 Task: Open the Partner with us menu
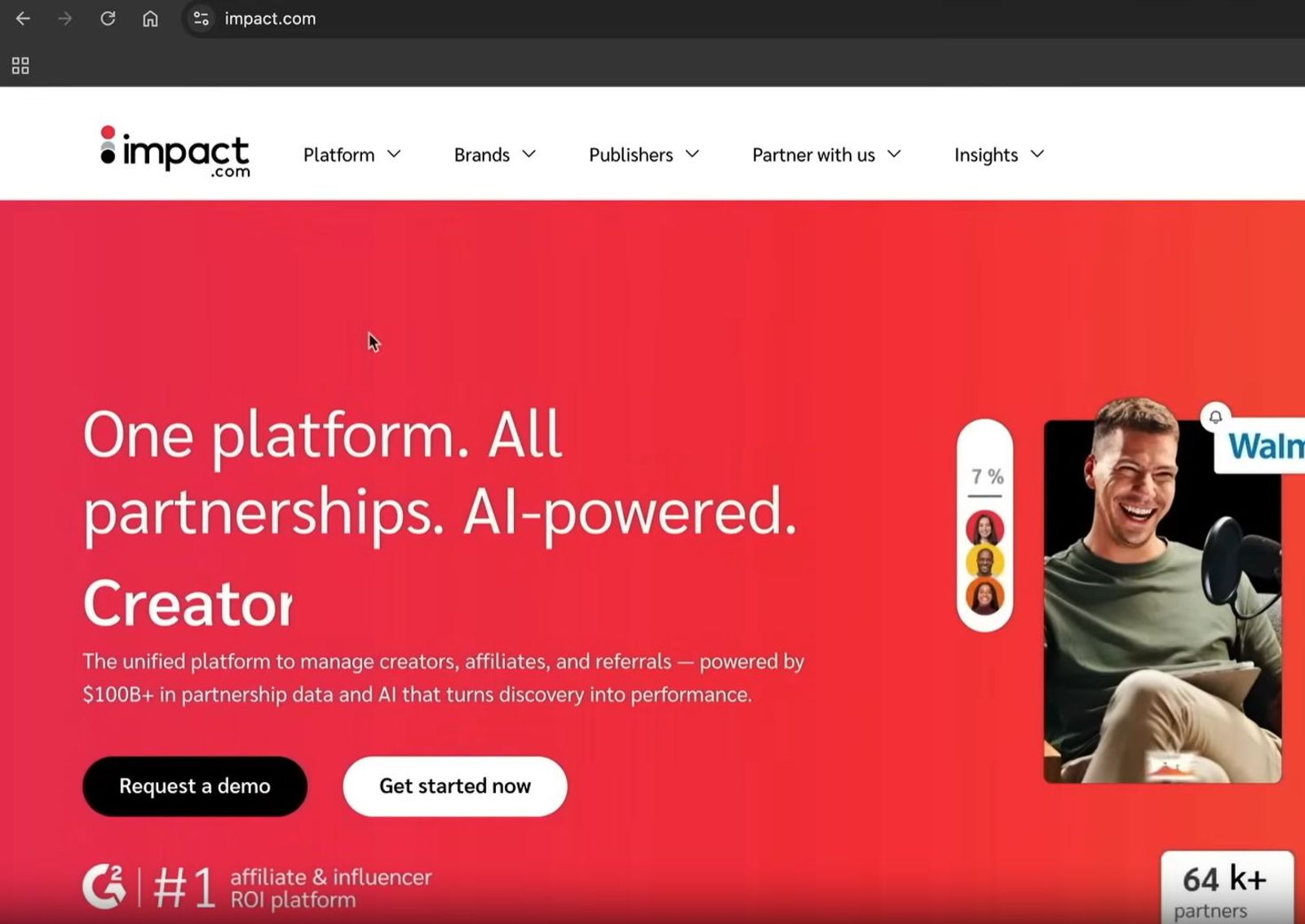826,154
